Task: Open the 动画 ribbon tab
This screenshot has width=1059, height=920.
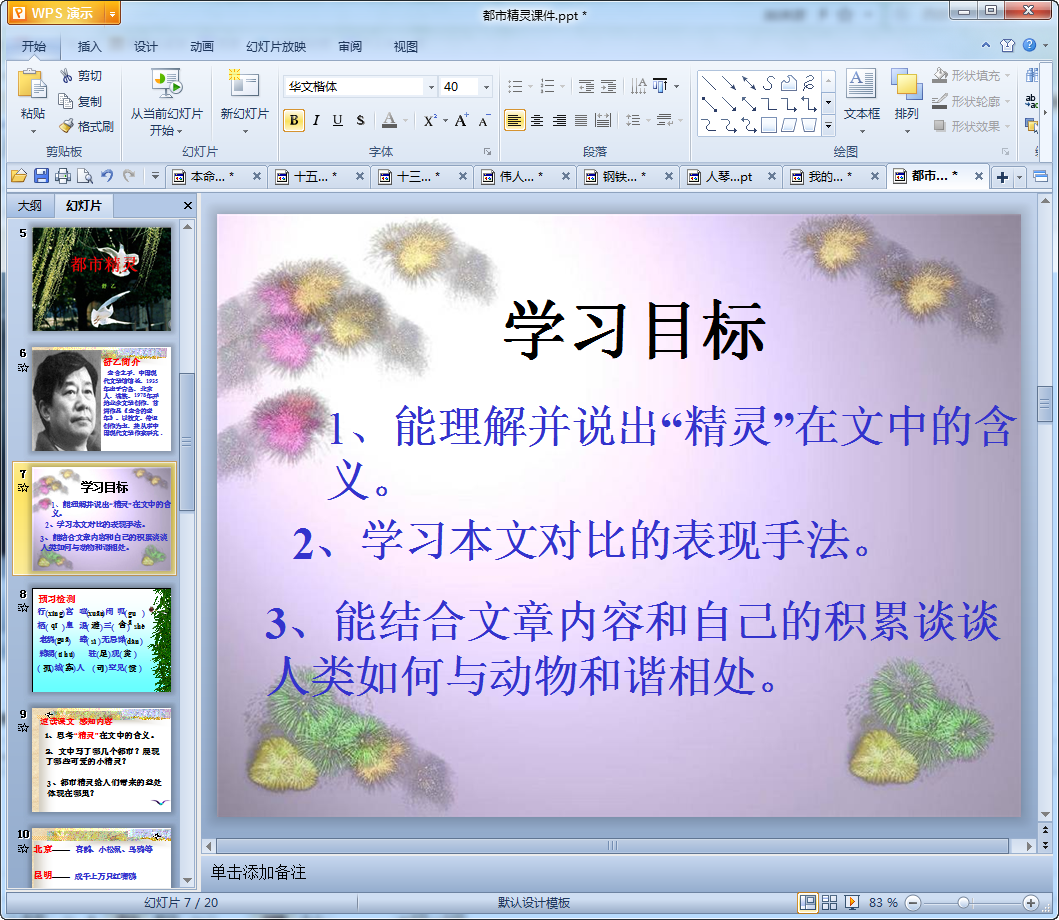Action: tap(201, 47)
